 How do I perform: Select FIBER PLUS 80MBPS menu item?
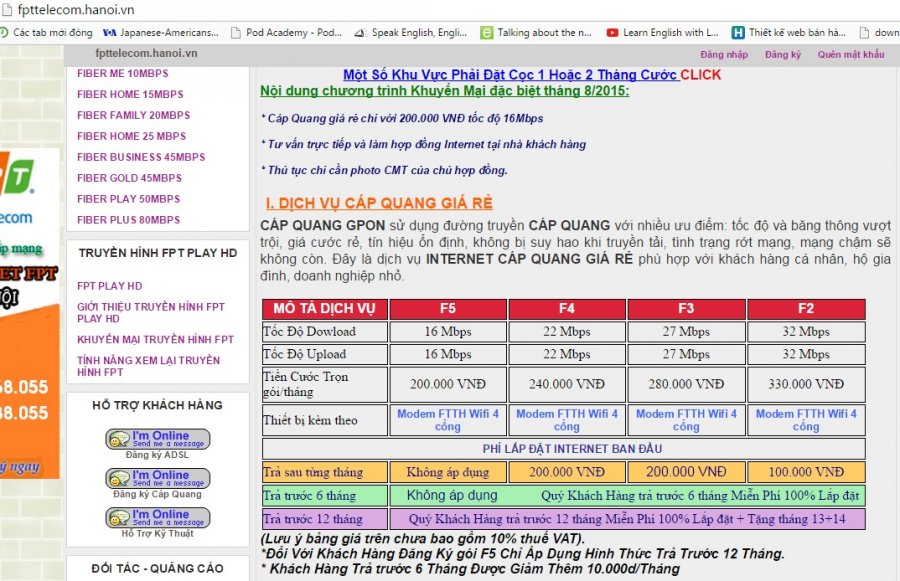(129, 220)
